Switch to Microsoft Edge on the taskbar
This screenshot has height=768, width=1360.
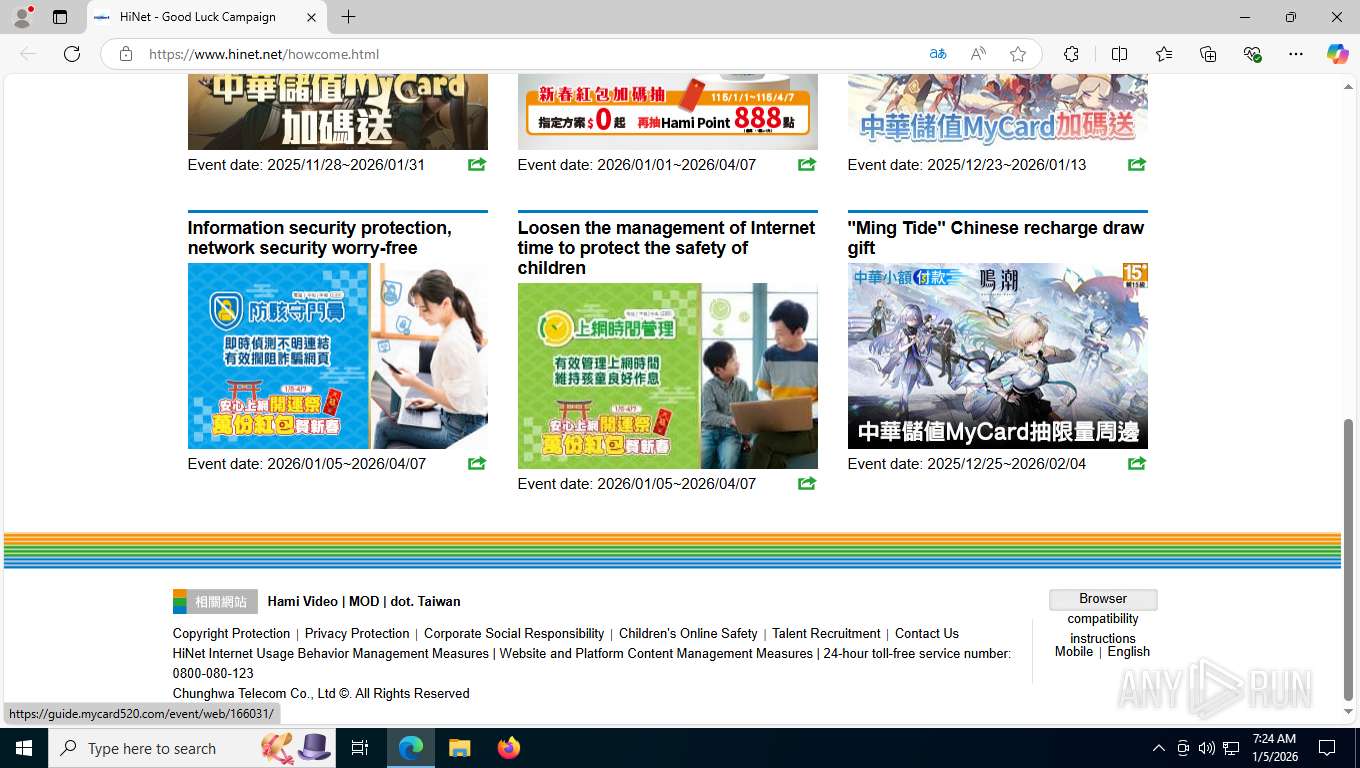click(x=411, y=748)
